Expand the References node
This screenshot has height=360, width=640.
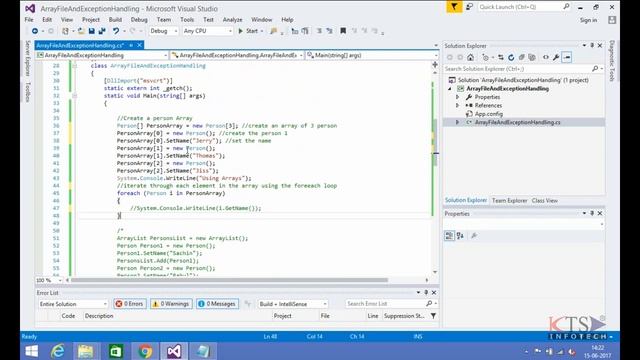pyautogui.click(x=458, y=105)
